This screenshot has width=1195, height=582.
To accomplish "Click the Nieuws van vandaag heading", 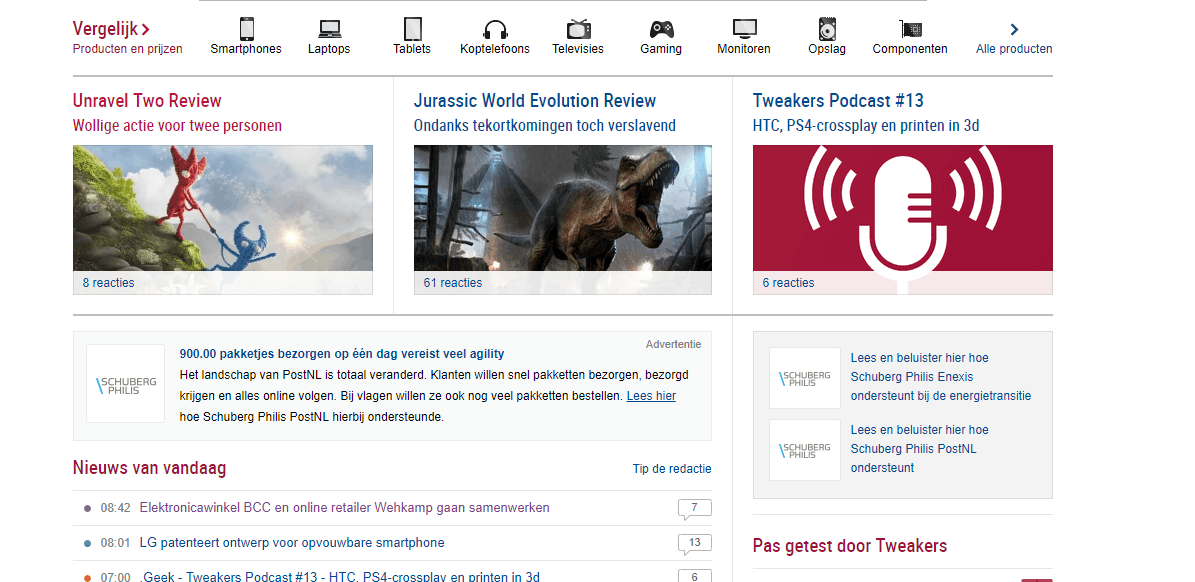I will click(x=149, y=467).
